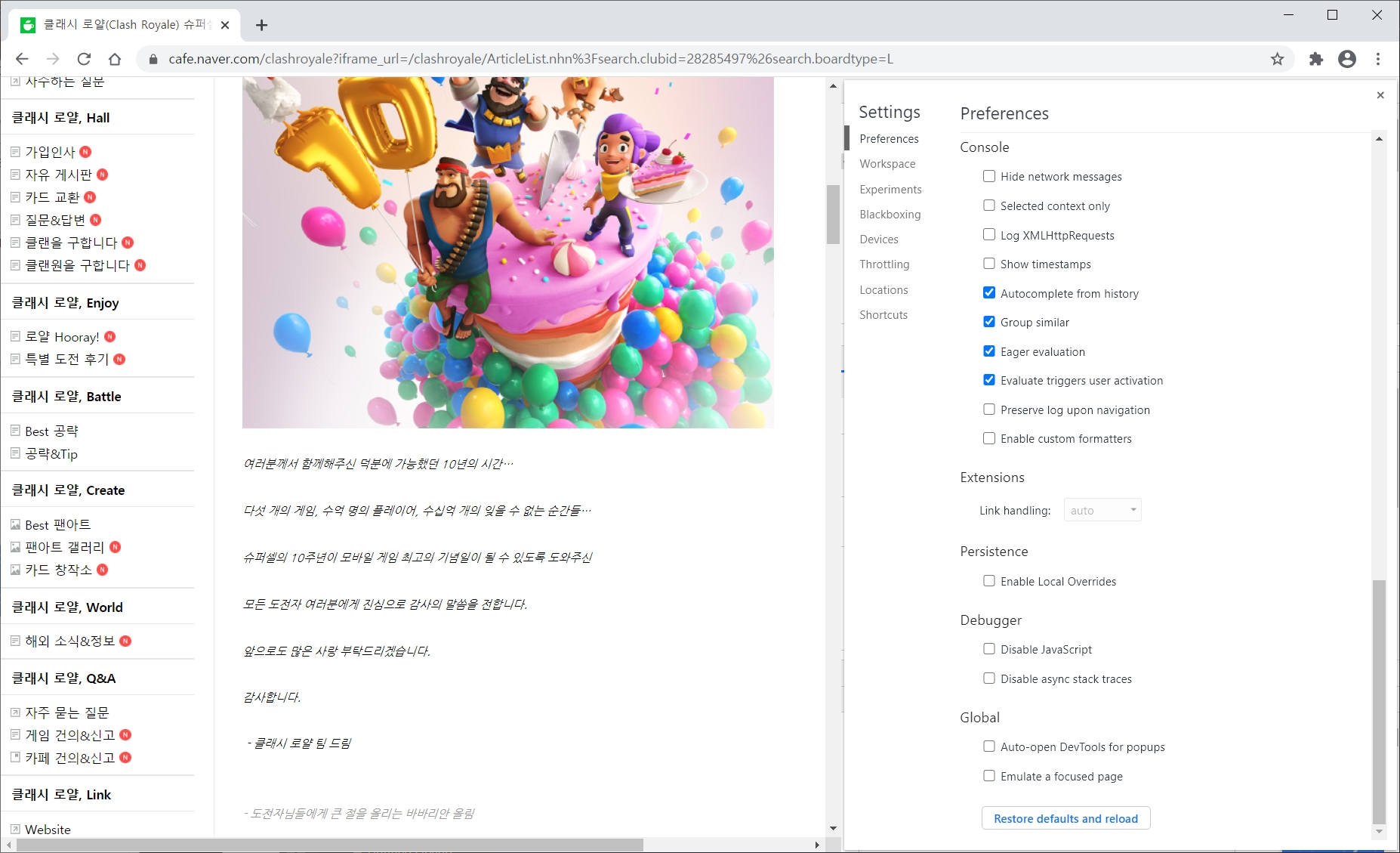This screenshot has width=1400, height=853.
Task: Click the lock icon in the address bar
Action: (x=153, y=59)
